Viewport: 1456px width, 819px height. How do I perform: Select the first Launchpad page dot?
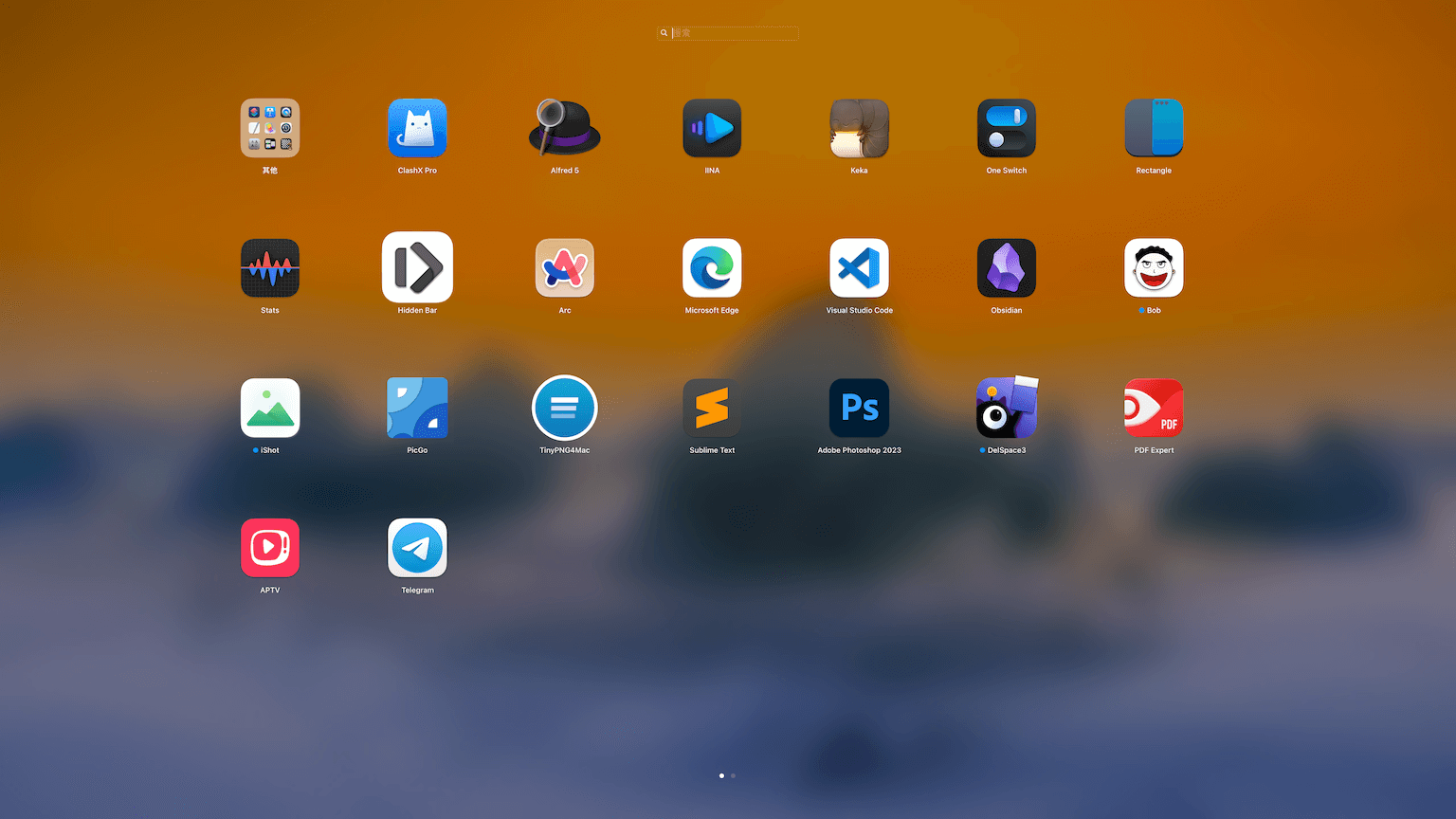point(721,775)
